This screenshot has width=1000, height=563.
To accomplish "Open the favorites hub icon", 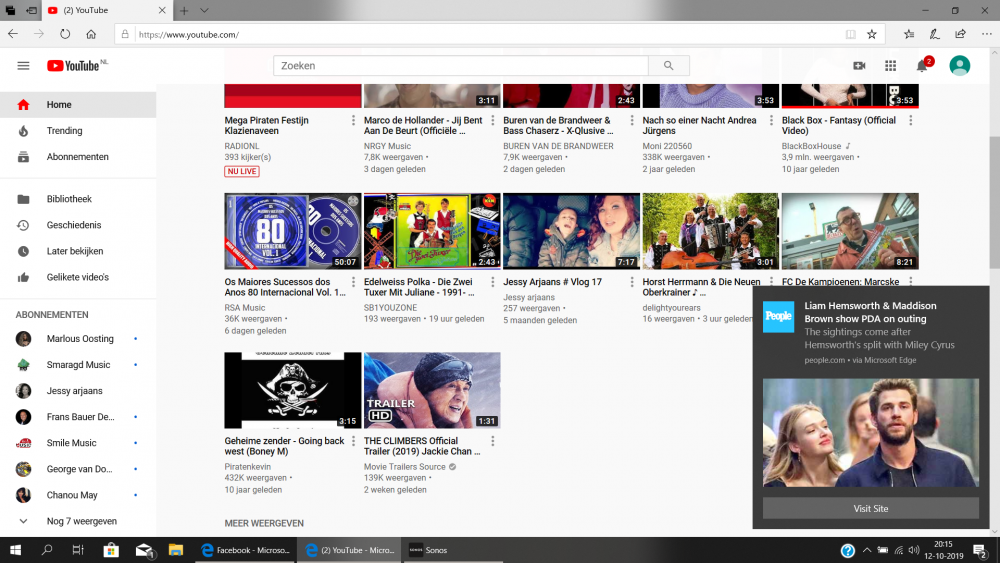I will point(909,34).
